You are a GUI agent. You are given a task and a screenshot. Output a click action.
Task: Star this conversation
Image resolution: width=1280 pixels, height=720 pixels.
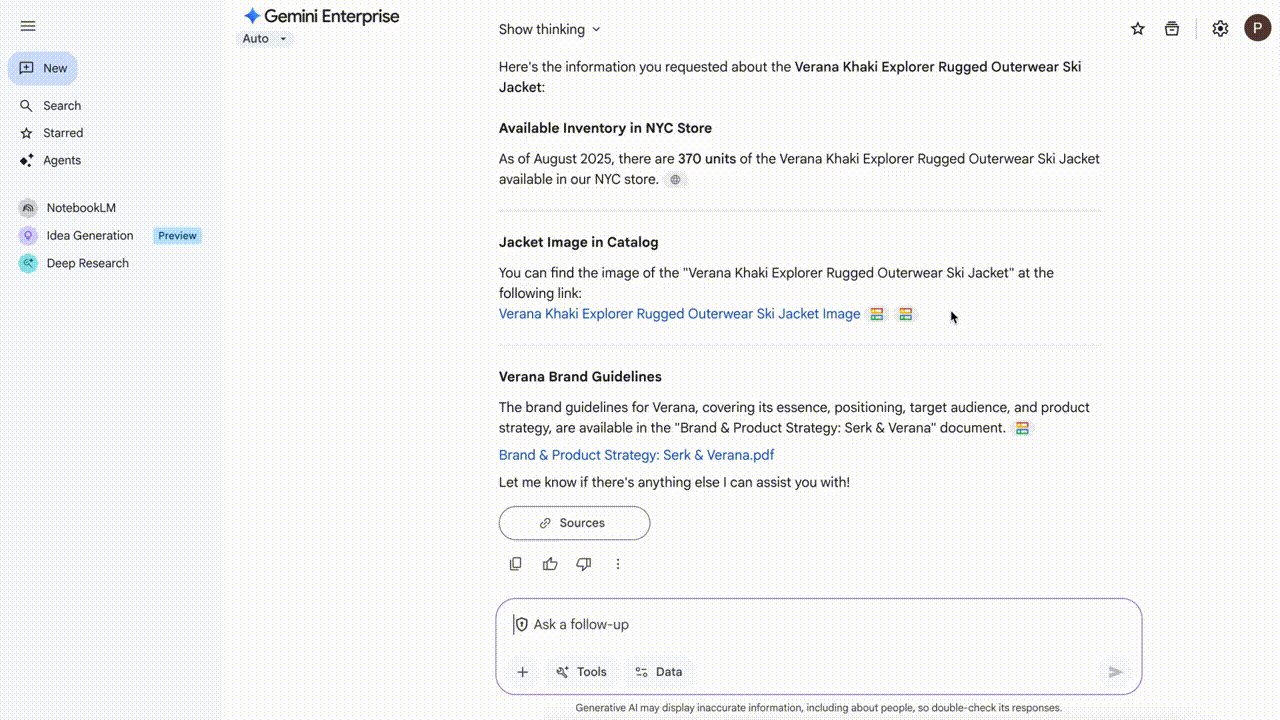point(1137,29)
